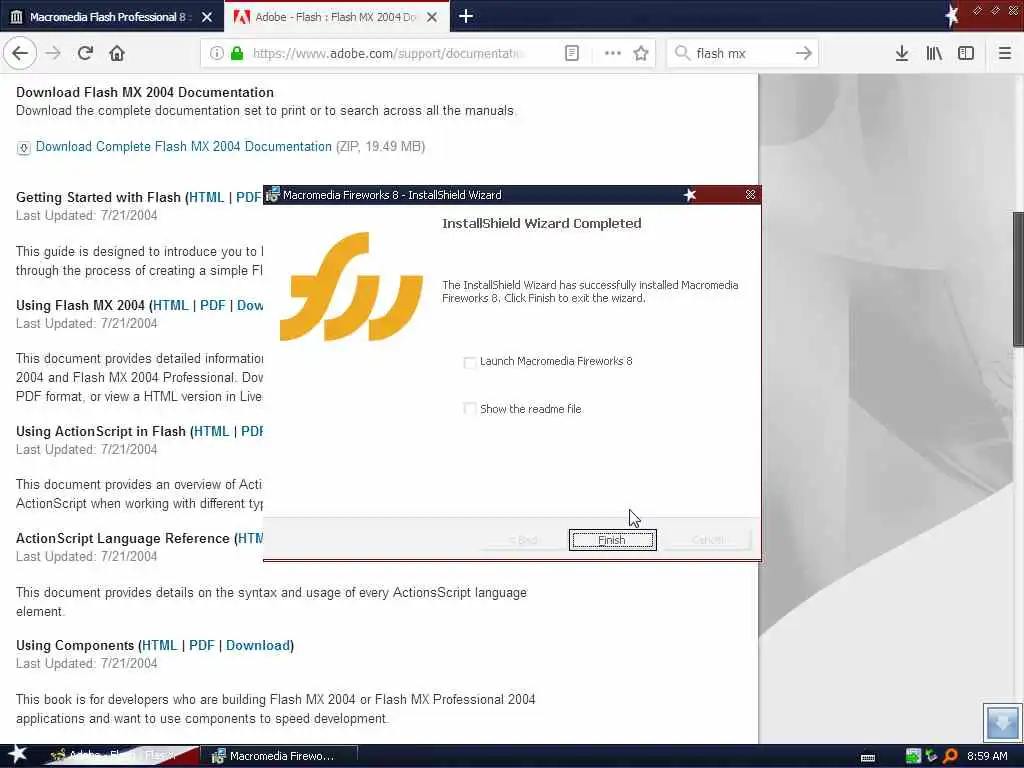
Task: Click the green padlock security icon
Action: 237,53
